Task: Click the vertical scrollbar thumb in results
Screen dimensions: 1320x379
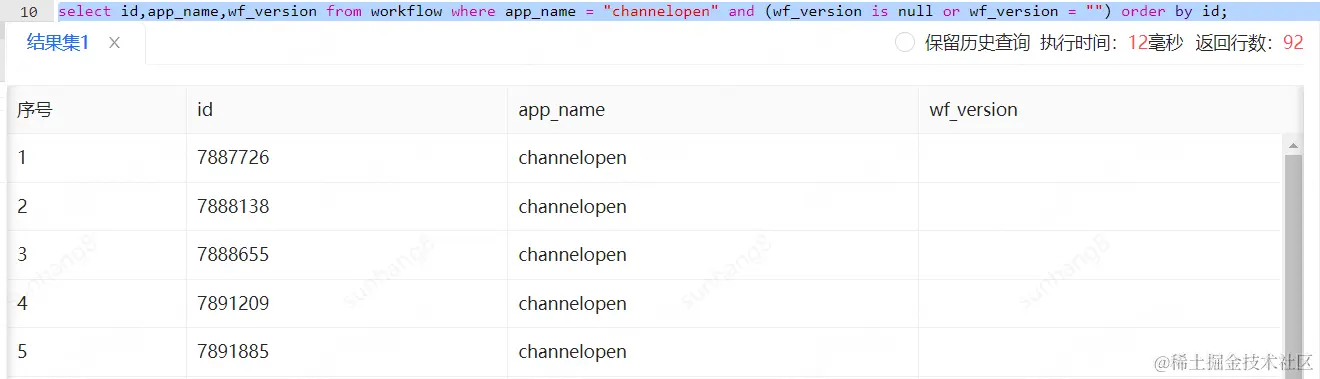Action: click(x=1293, y=265)
